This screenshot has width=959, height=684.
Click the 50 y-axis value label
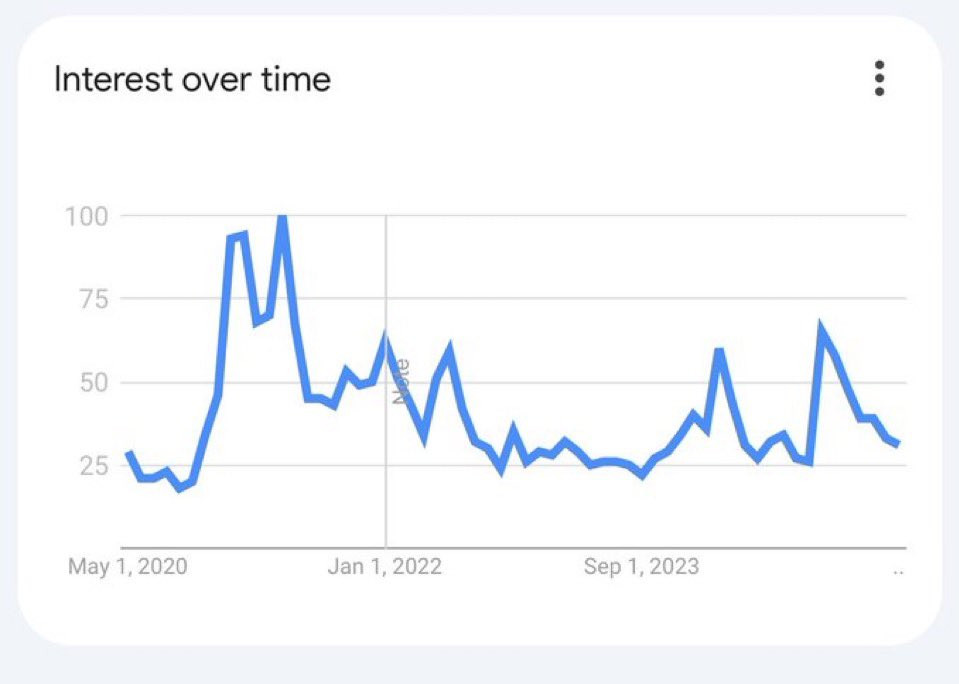(x=94, y=383)
